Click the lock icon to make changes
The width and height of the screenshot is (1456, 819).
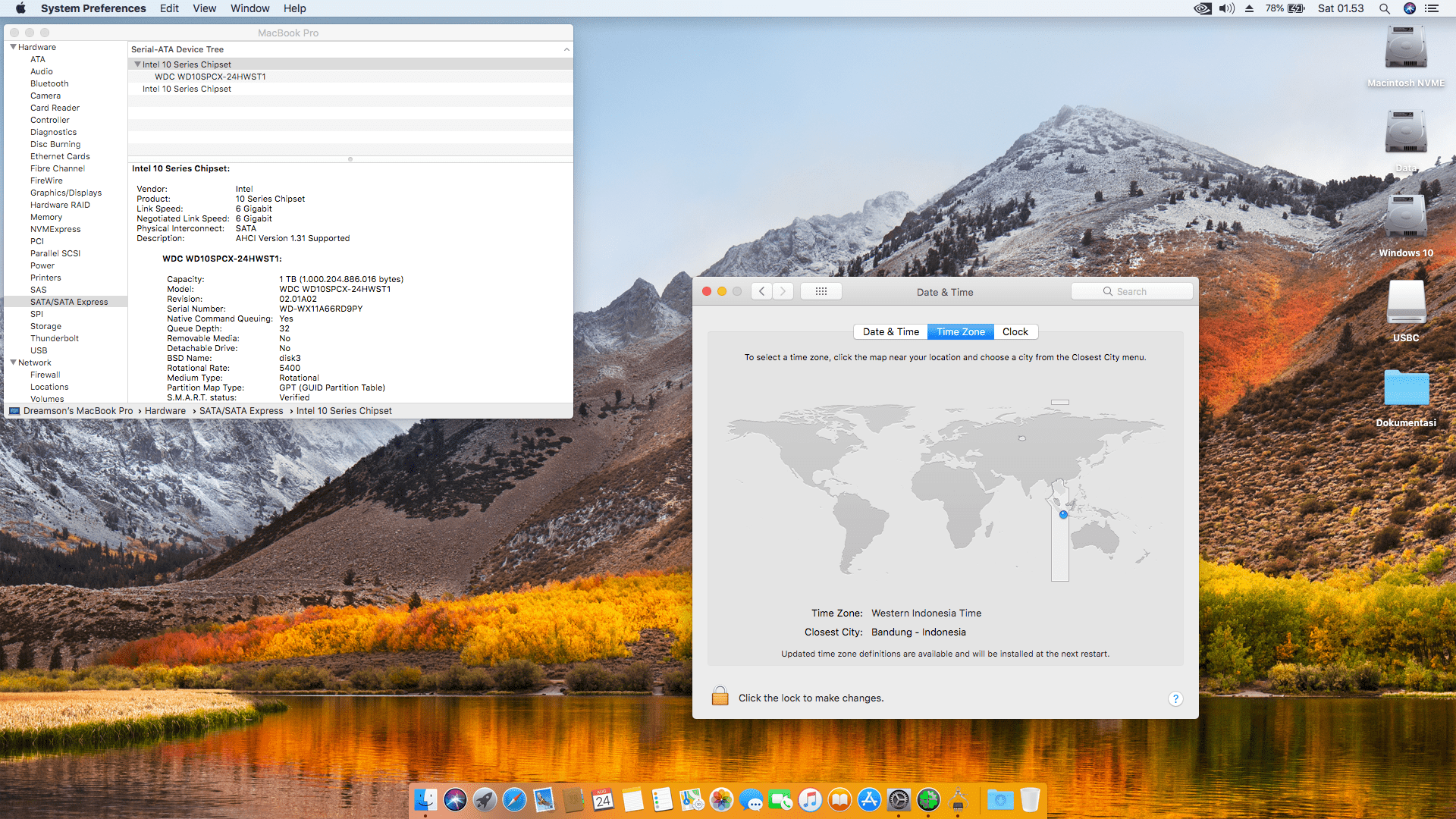(720, 696)
